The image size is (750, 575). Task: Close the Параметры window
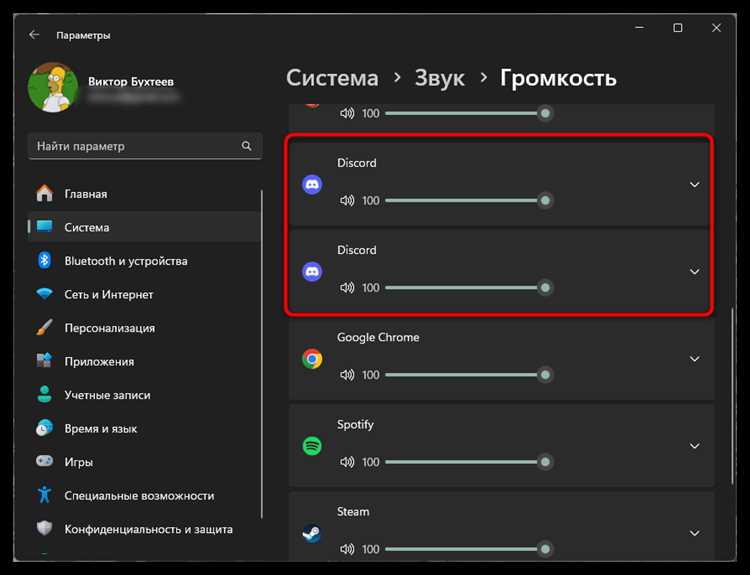[716, 28]
